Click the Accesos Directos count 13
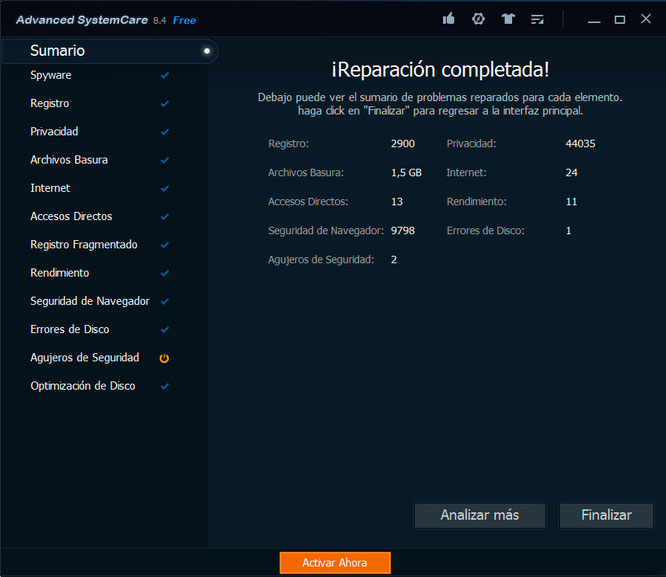 click(x=397, y=201)
